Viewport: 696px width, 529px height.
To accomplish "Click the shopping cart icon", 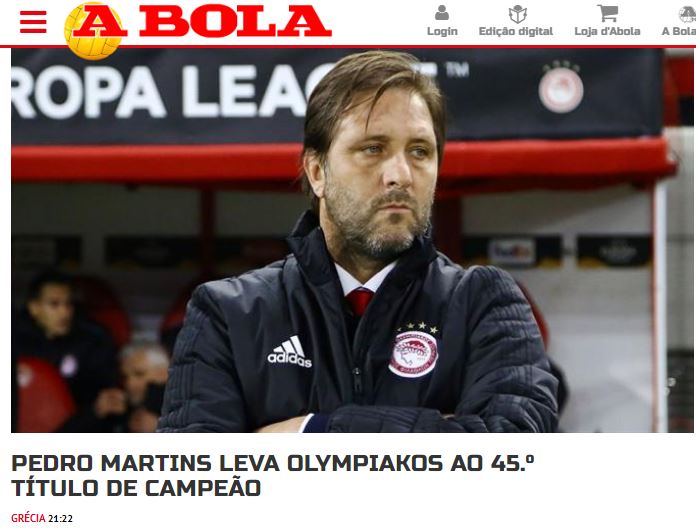I will click(608, 13).
